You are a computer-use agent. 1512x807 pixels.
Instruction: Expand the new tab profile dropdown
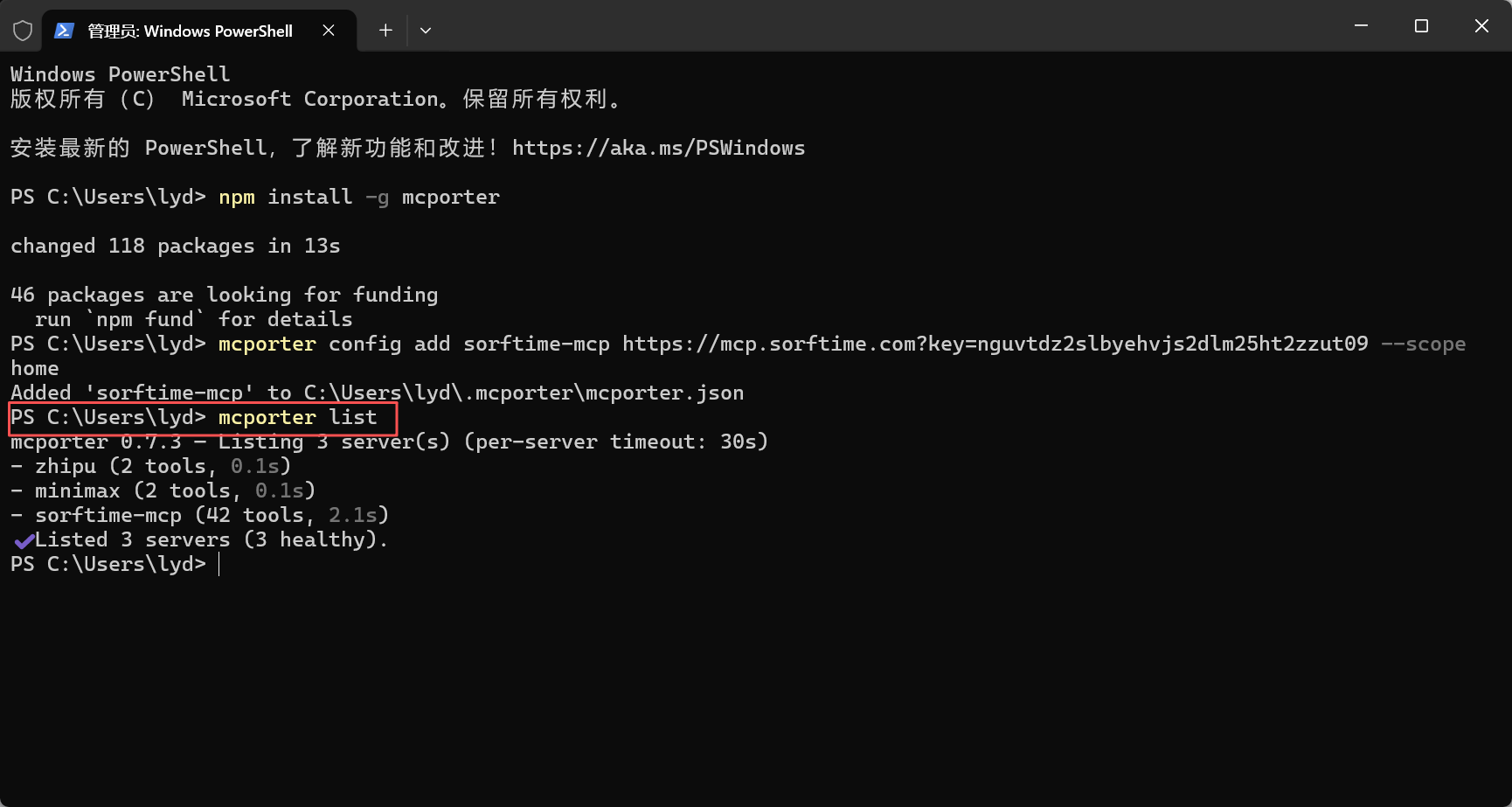(426, 31)
